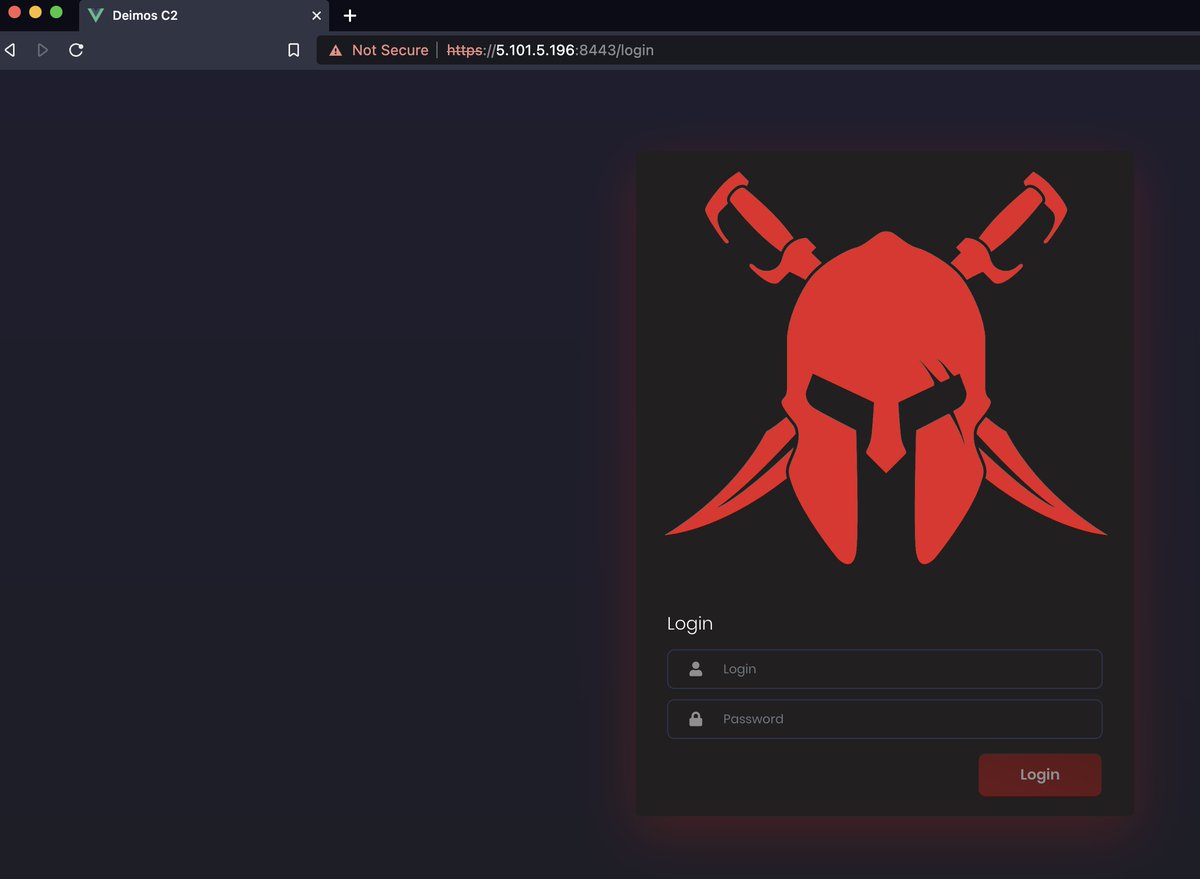Click the Deimos C2 favicon on the browser tab
Screen dimensions: 1200x879
[x=96, y=15]
